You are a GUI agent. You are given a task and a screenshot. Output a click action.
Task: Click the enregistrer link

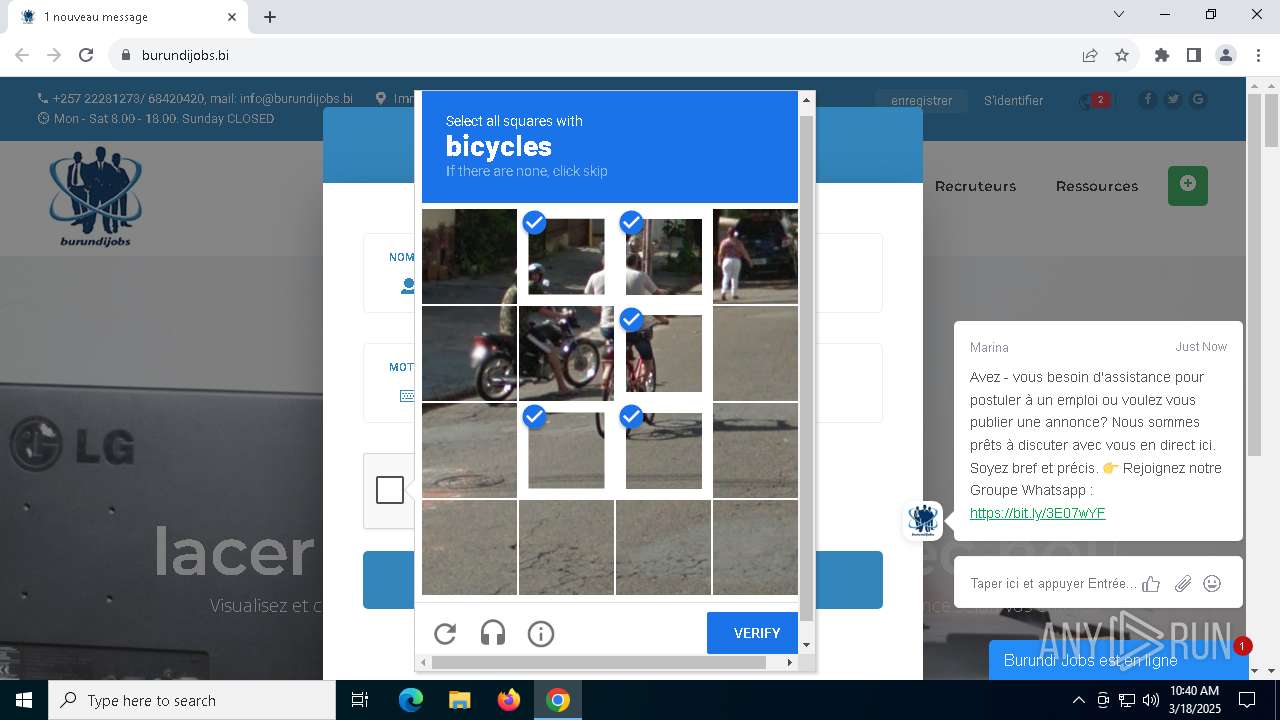[x=922, y=100]
